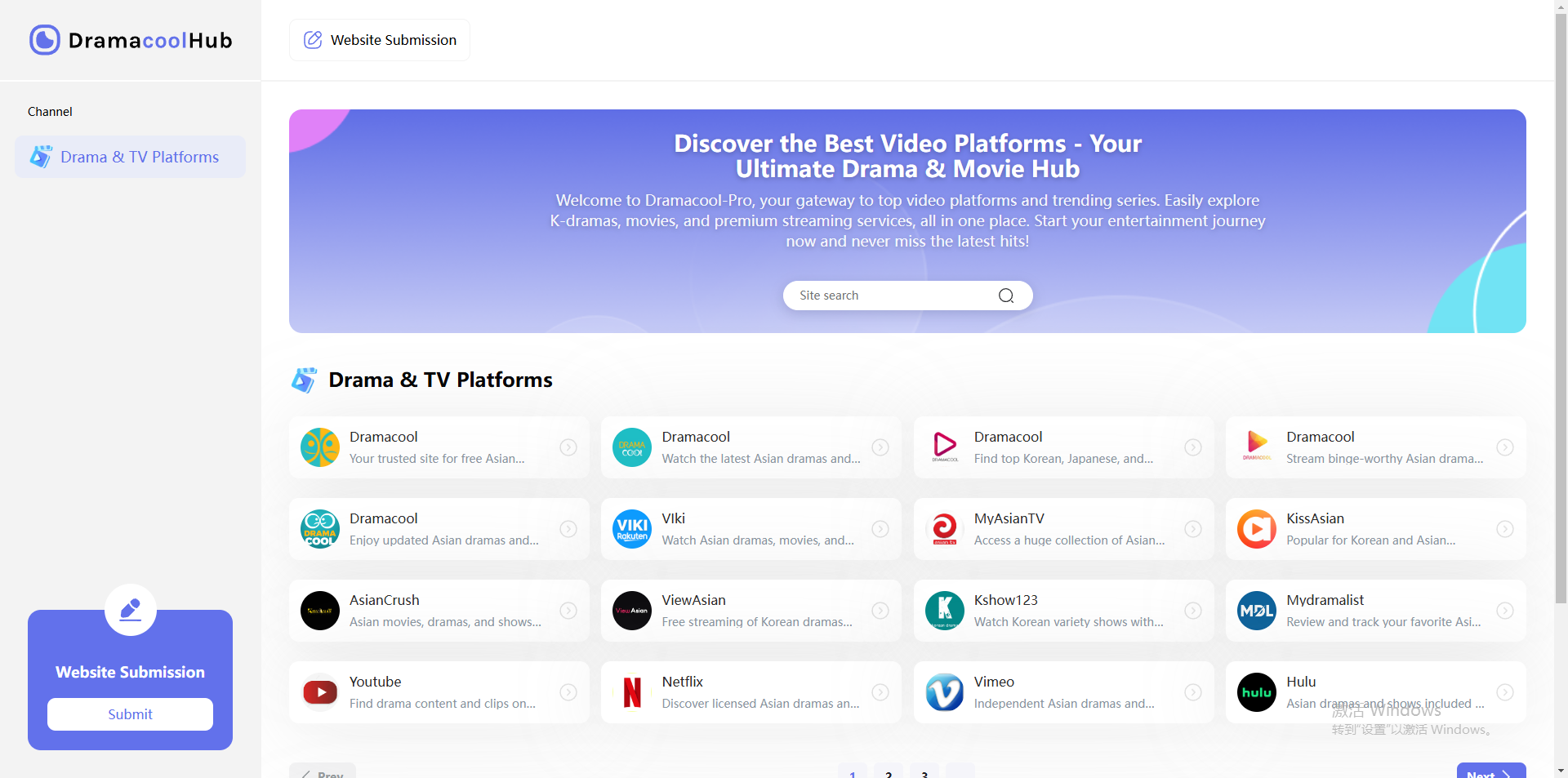Click the magnifier search icon
Viewport: 1568px width, 778px height.
1006,296
